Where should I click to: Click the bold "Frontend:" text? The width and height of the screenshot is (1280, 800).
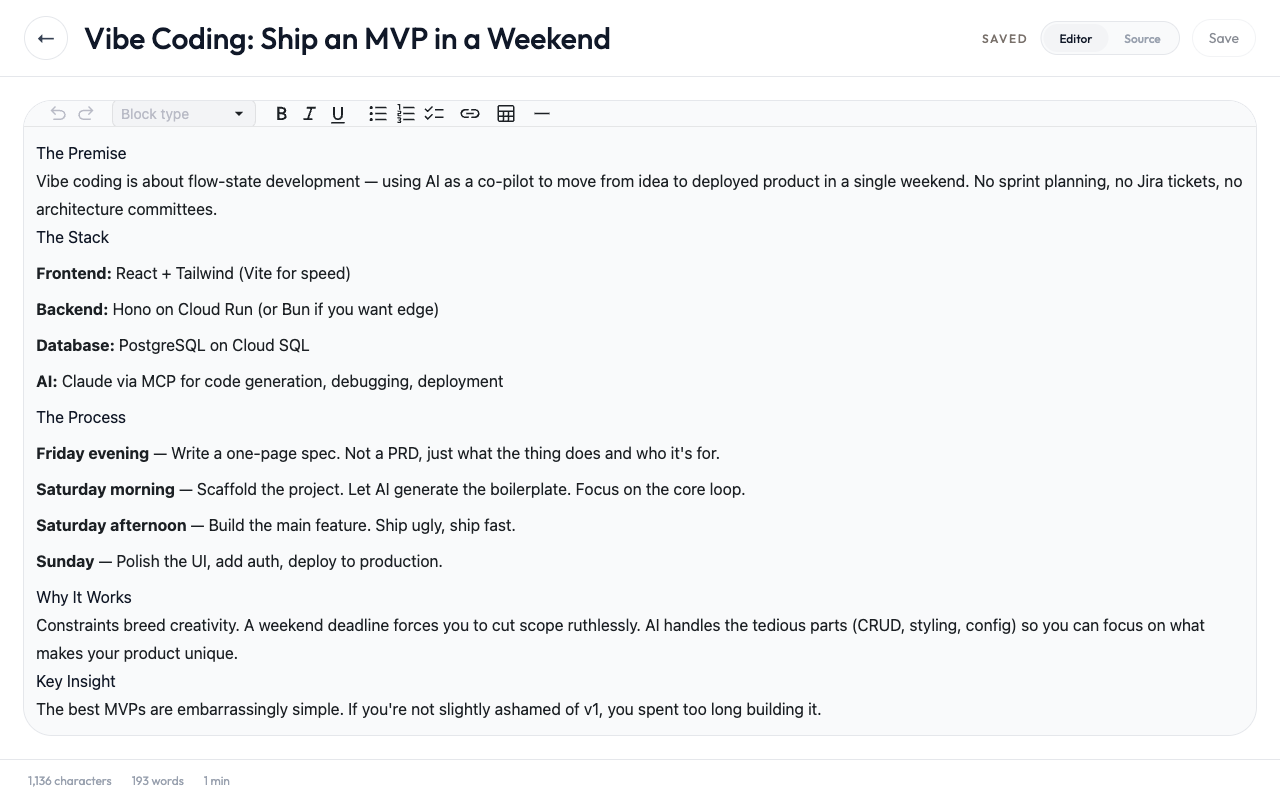74,273
